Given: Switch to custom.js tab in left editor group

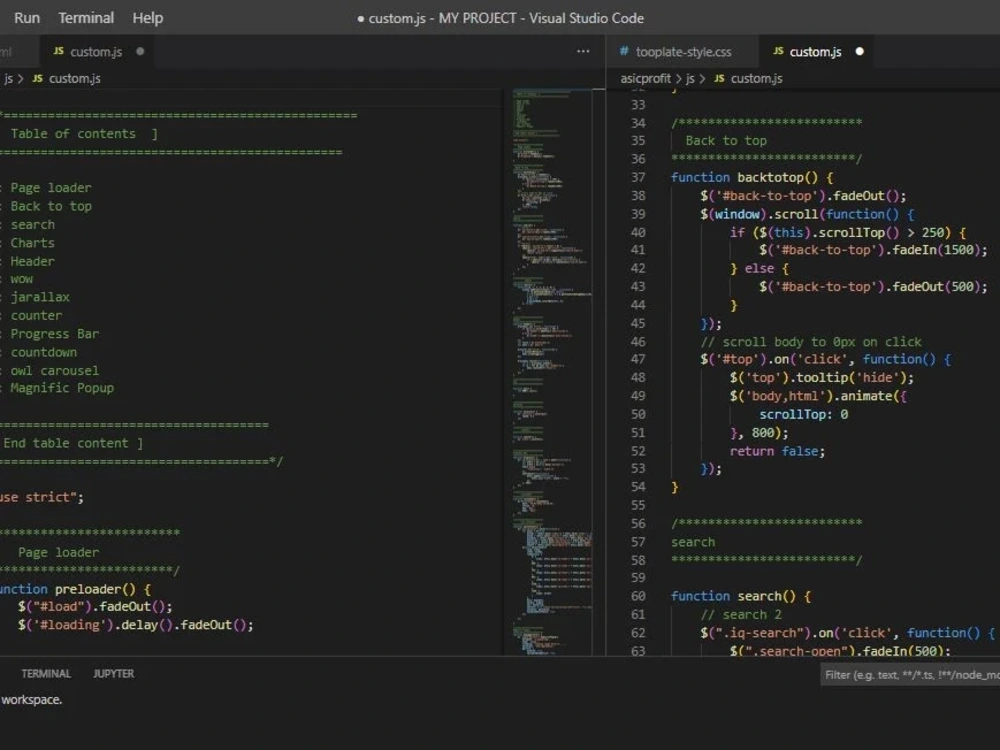Looking at the screenshot, I should [96, 52].
